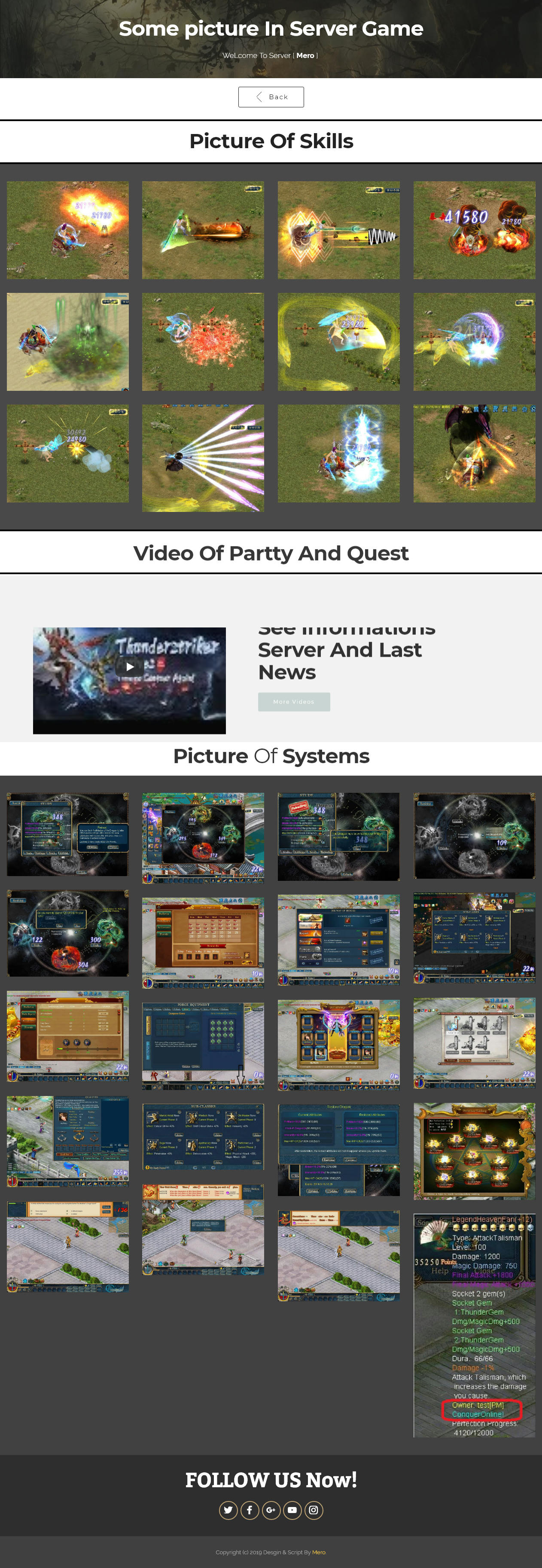Open the Mero link in the copyright footer
542x1568 pixels.
pyautogui.click(x=319, y=1552)
